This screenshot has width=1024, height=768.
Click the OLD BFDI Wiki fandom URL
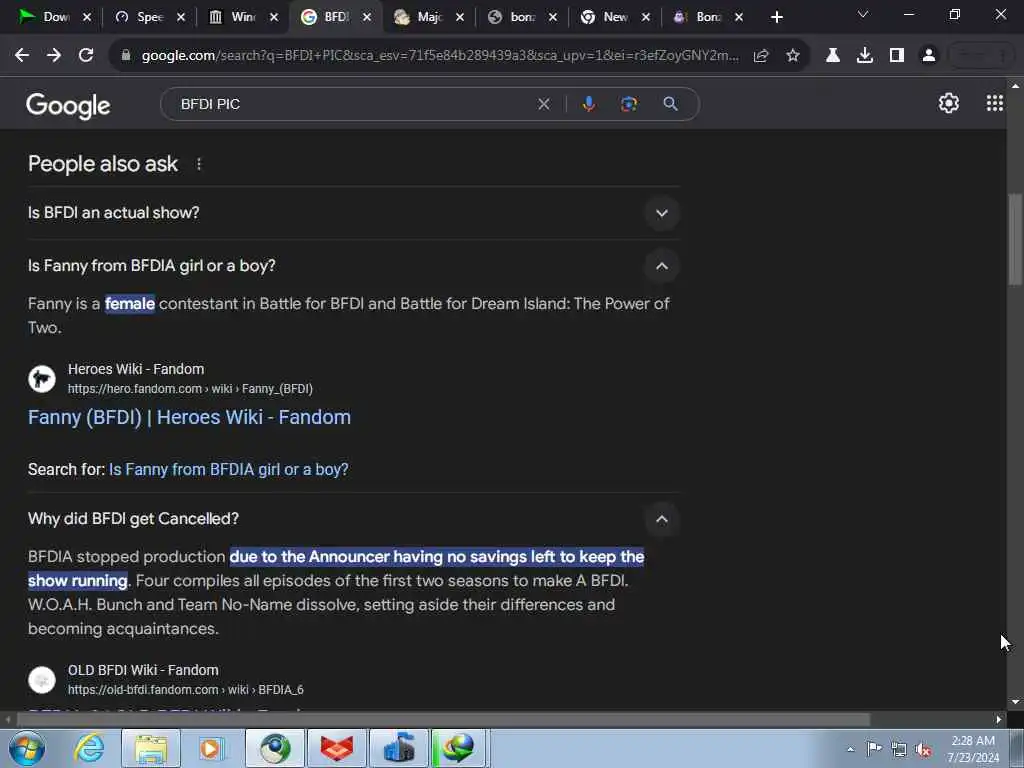tap(185, 690)
